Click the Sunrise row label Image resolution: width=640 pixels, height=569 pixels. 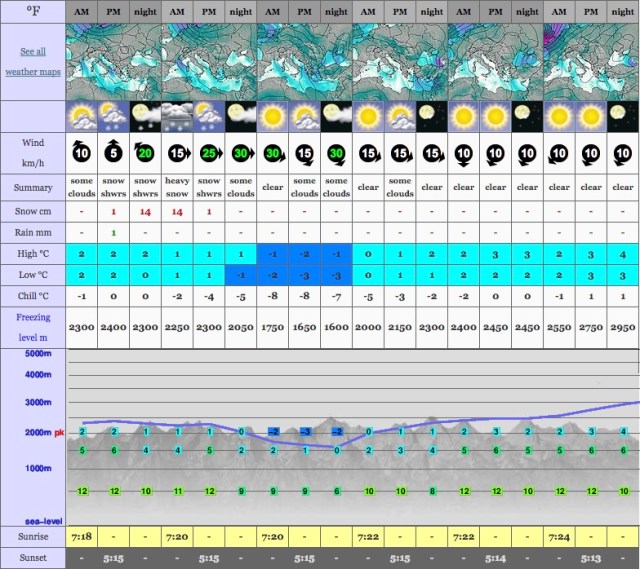click(x=33, y=537)
